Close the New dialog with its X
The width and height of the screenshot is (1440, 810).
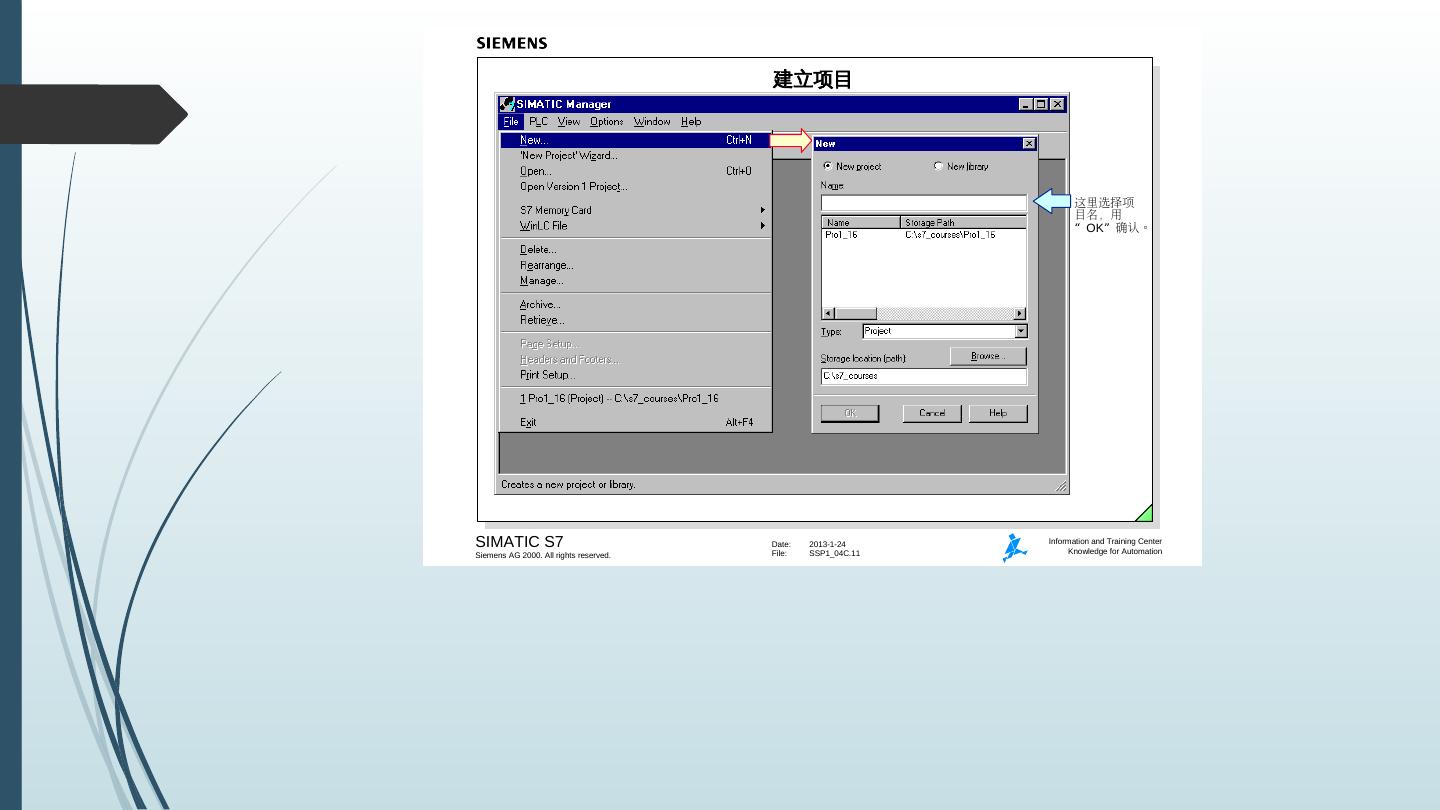tap(1029, 144)
